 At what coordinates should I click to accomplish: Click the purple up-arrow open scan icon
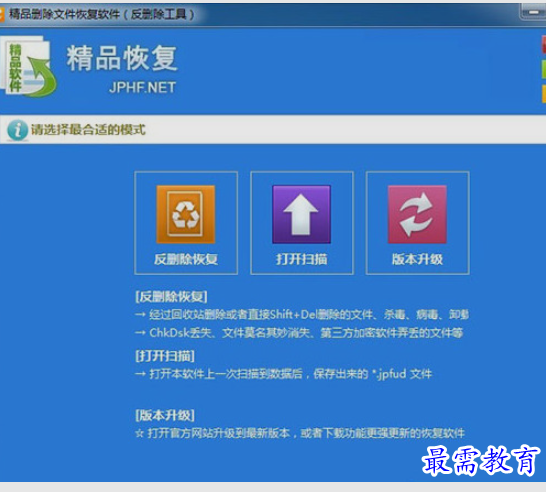(x=301, y=214)
